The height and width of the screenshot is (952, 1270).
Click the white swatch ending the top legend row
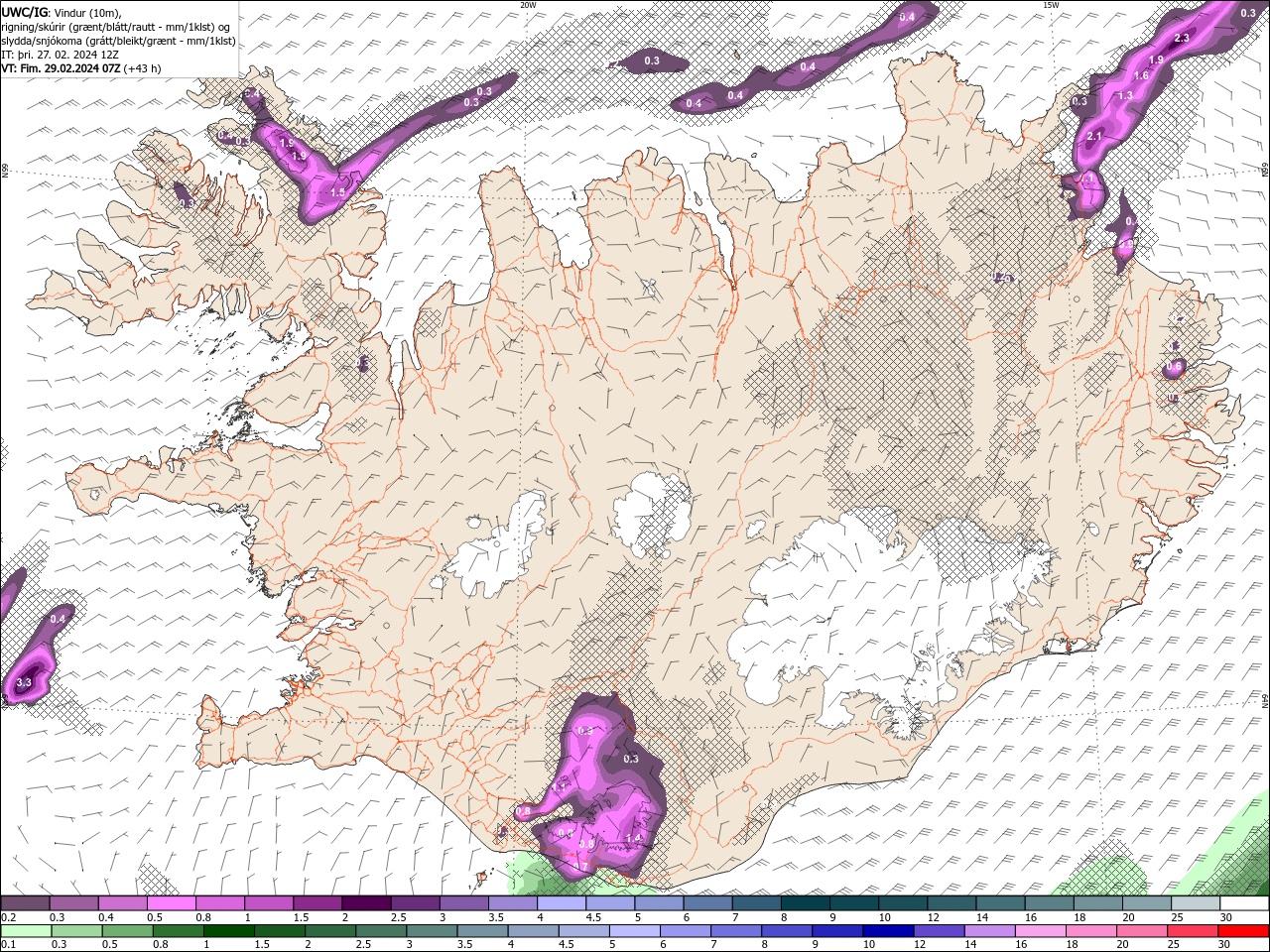pyautogui.click(x=1244, y=903)
